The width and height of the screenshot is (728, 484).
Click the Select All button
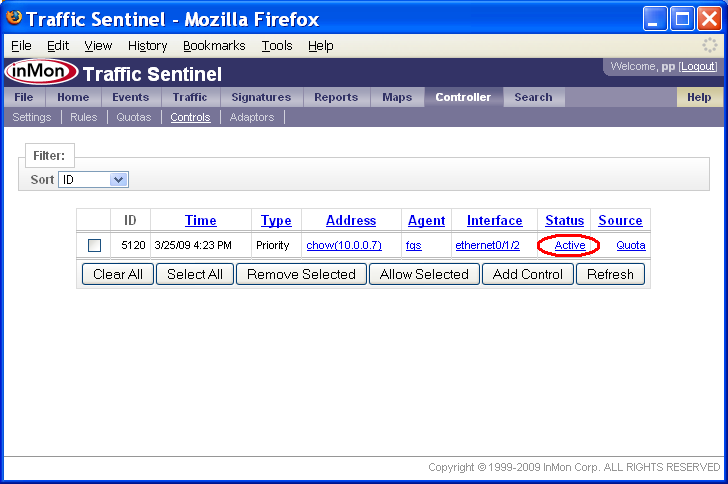click(195, 274)
